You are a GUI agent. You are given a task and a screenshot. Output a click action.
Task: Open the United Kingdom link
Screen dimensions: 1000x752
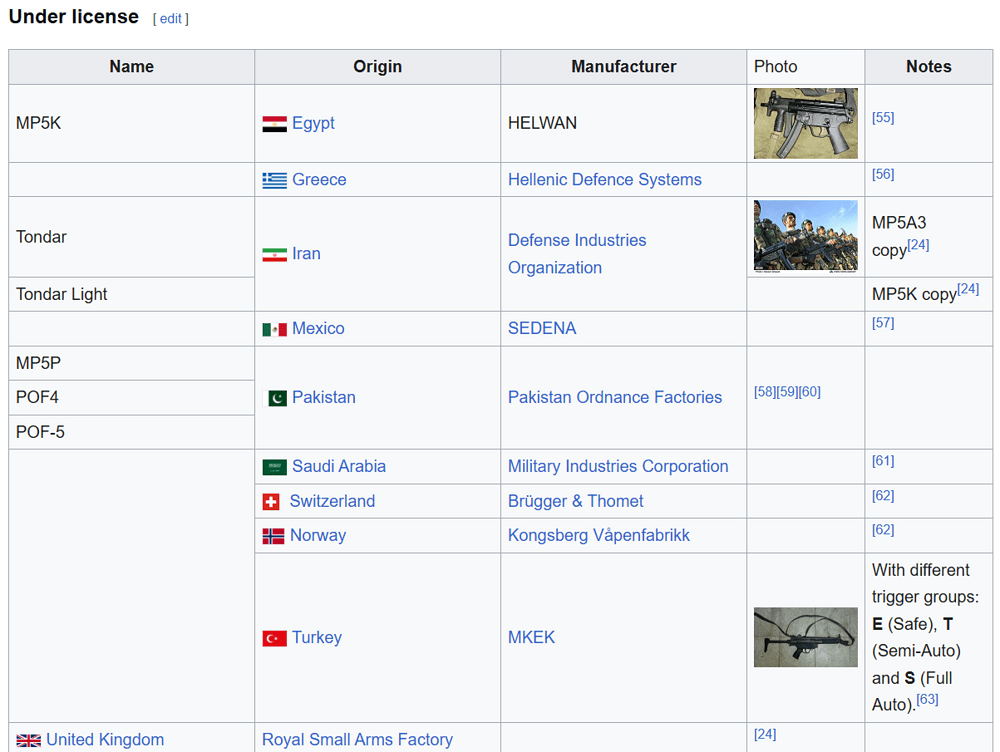click(105, 739)
